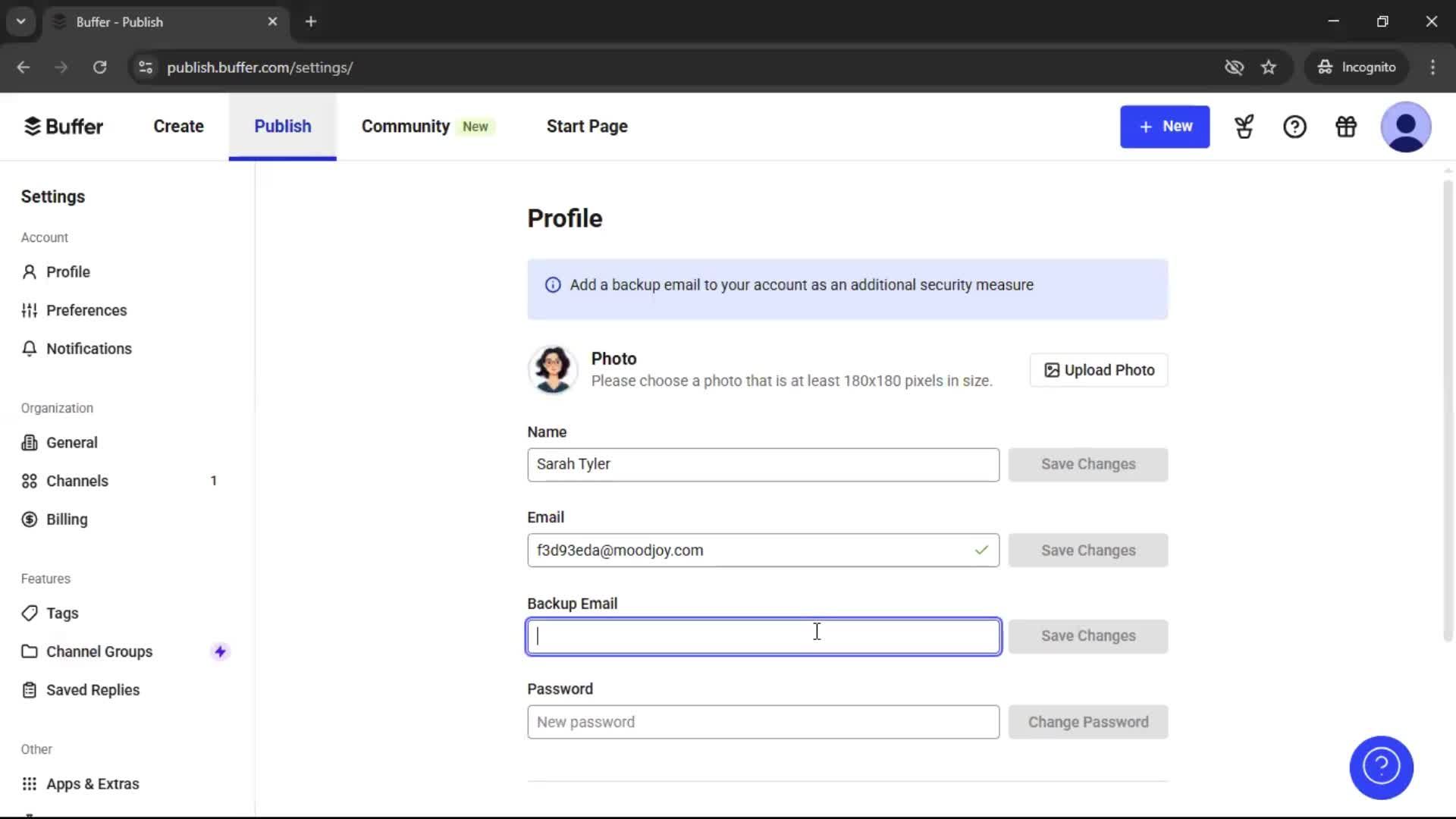Expand the browser tab search chevron
The image size is (1456, 819).
[x=20, y=21]
